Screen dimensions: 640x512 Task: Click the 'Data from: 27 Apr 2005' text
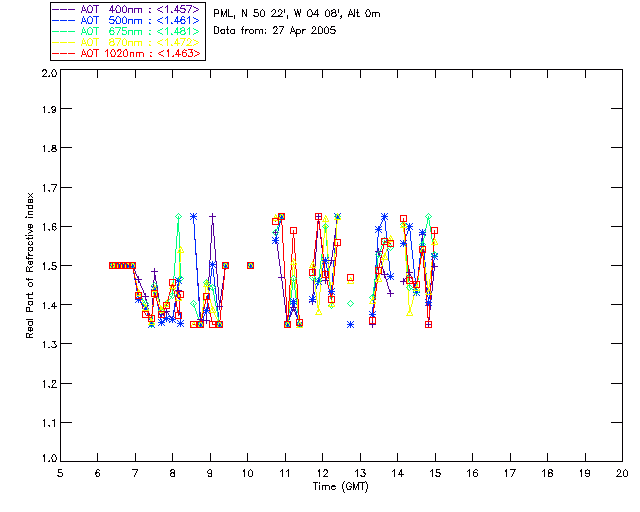click(x=275, y=31)
